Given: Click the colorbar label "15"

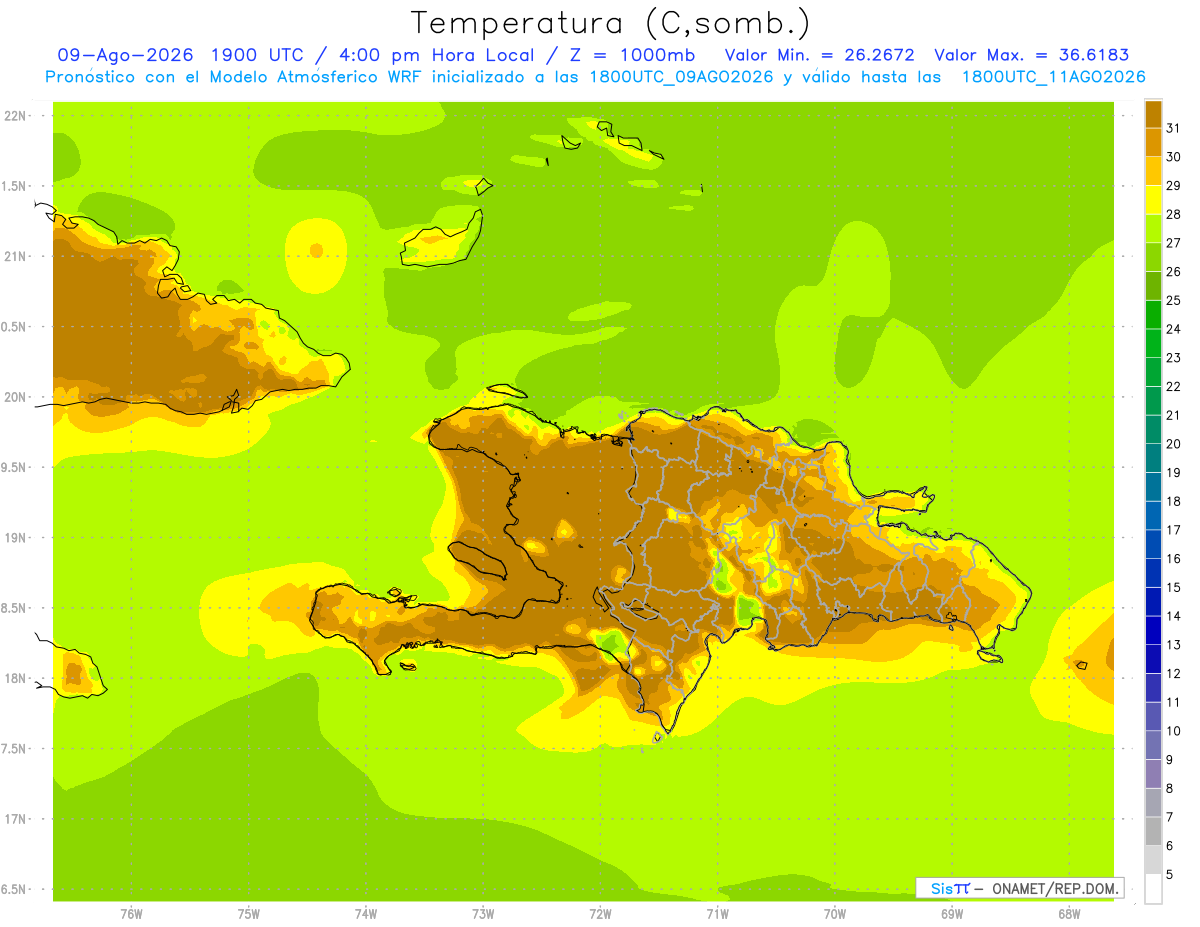Looking at the screenshot, I should pos(1173,587).
